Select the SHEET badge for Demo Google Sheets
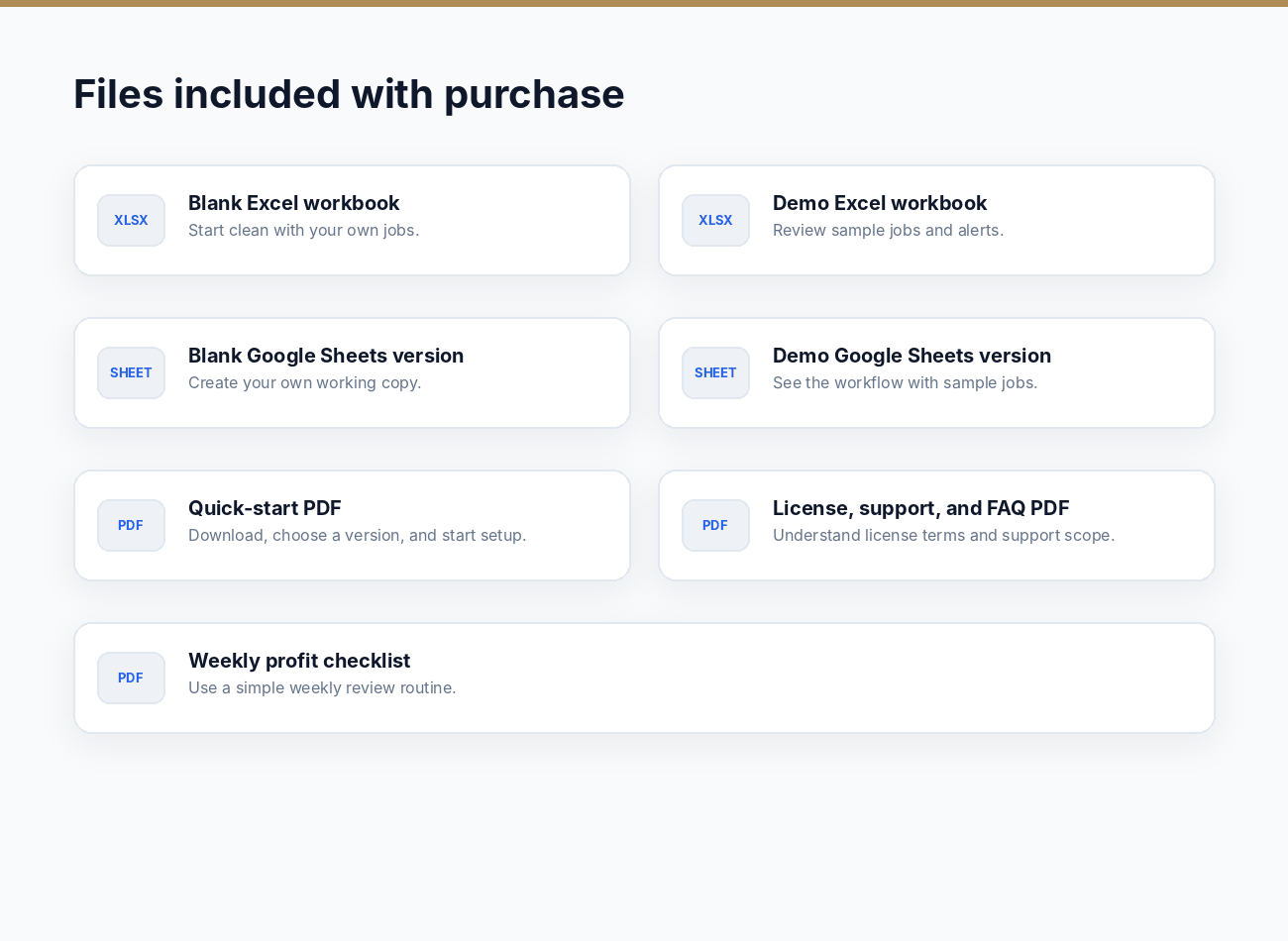Screen dimensions: 1288x941 715,372
